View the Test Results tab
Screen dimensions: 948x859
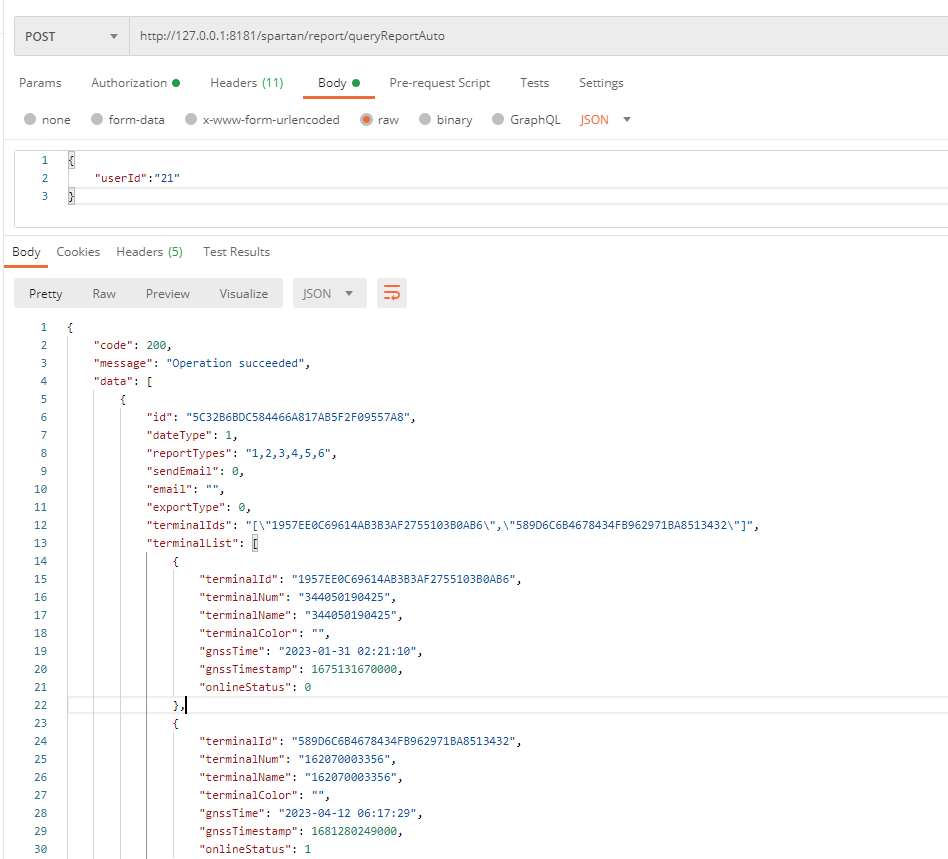click(236, 252)
